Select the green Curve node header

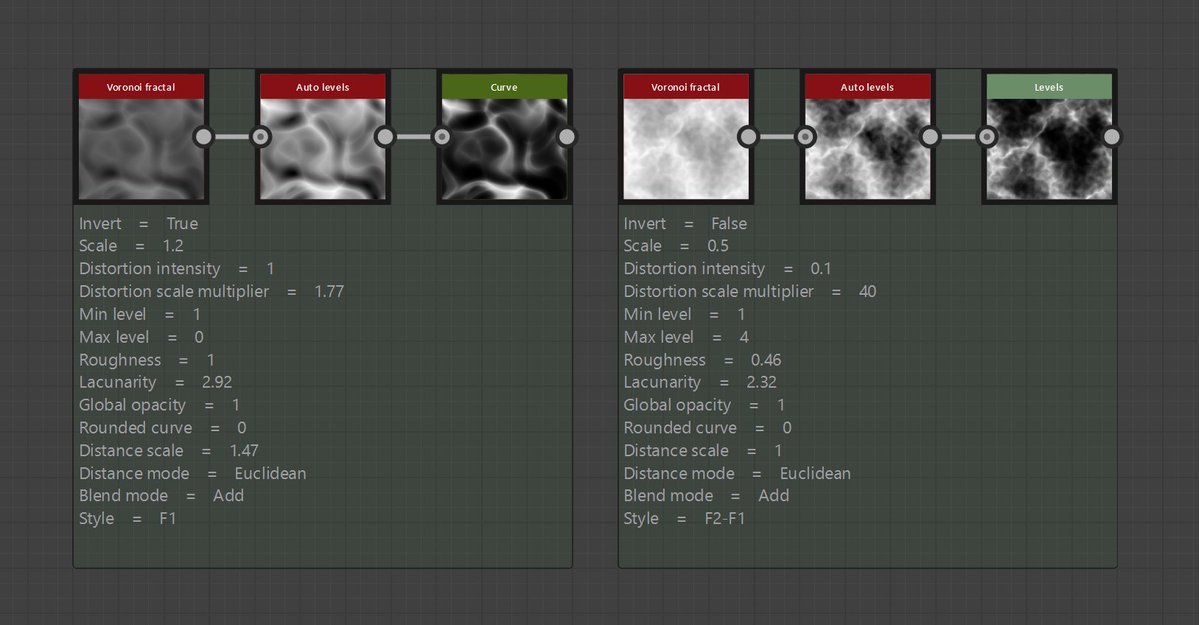504,86
